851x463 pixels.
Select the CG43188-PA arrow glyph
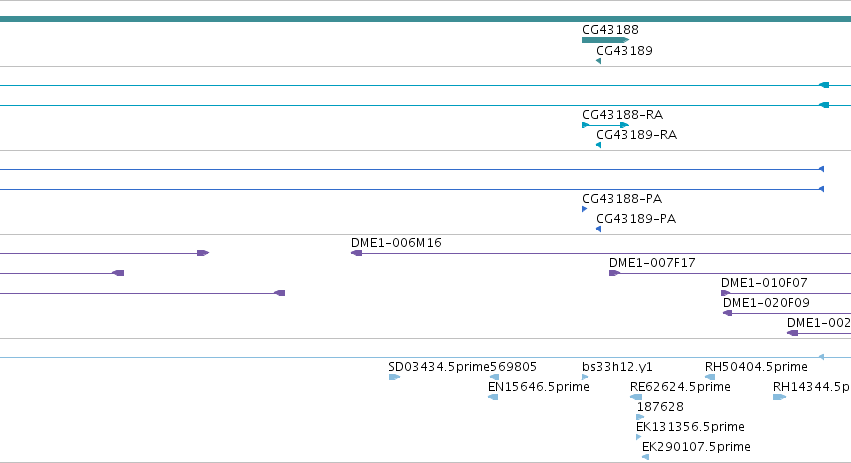click(585, 209)
